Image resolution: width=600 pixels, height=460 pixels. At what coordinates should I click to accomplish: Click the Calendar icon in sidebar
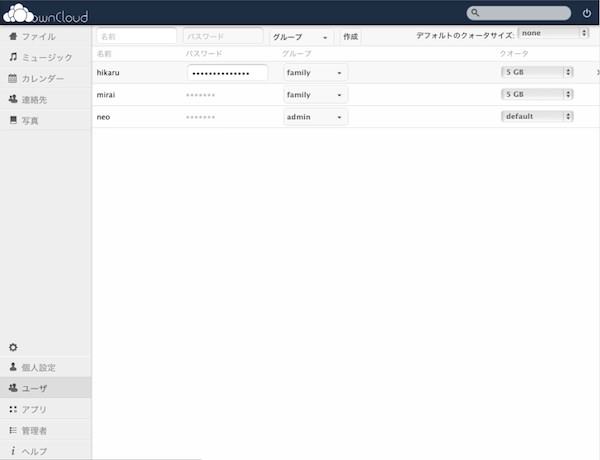[x=13, y=78]
